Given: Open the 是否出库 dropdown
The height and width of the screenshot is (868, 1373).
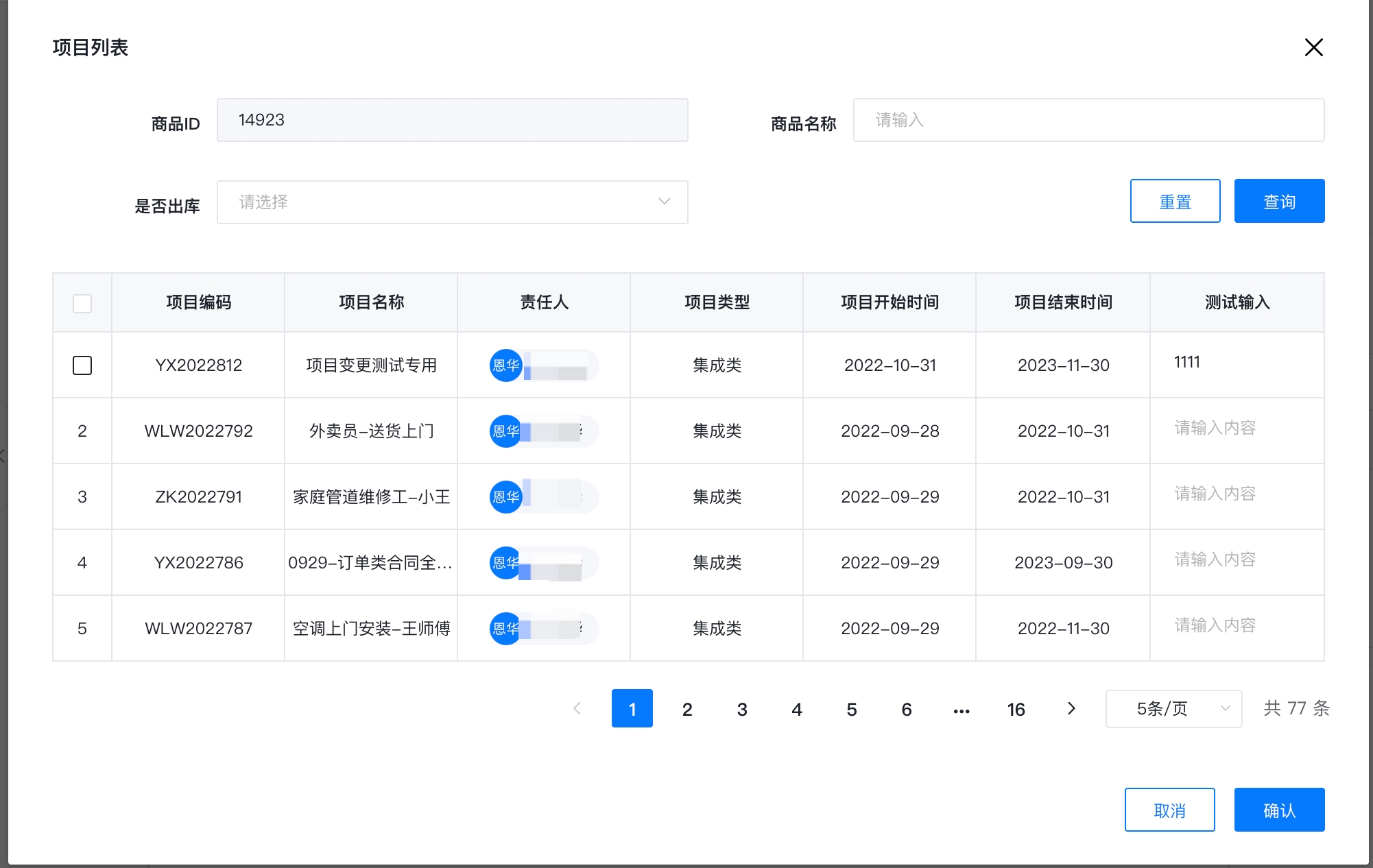Looking at the screenshot, I should (453, 202).
